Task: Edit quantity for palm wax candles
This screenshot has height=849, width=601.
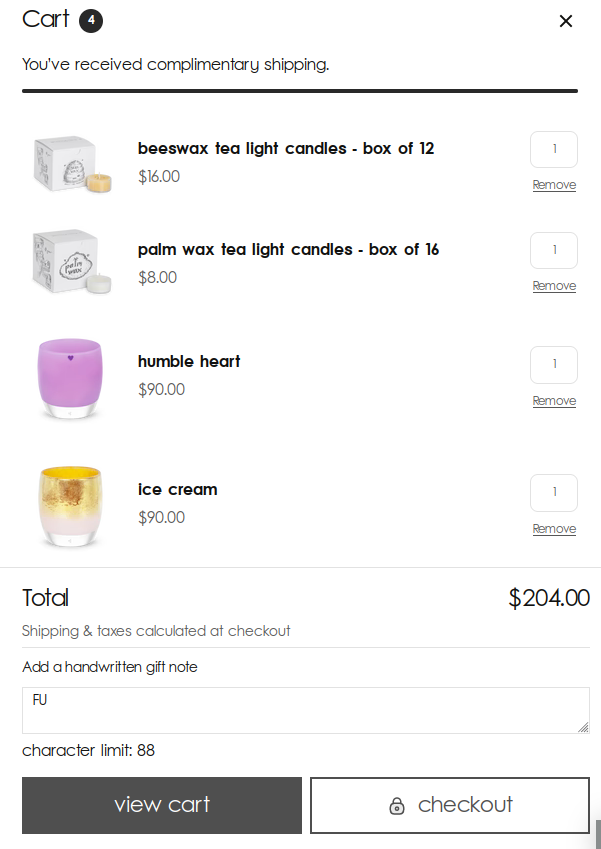Action: (x=554, y=251)
